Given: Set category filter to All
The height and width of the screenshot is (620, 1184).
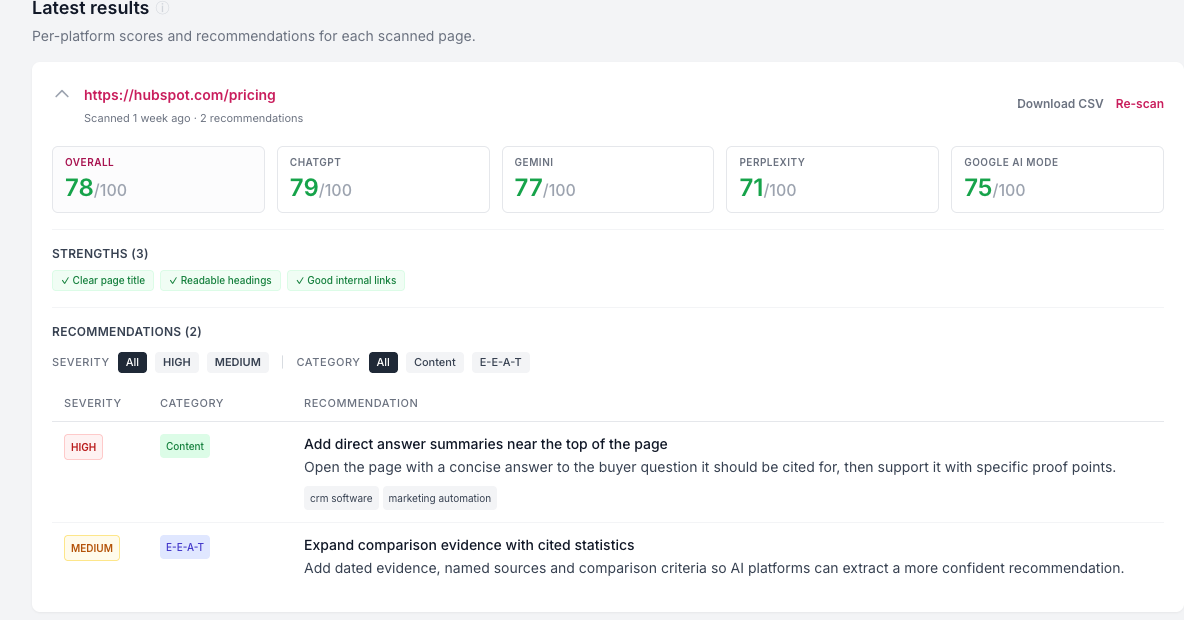Looking at the screenshot, I should click(383, 362).
